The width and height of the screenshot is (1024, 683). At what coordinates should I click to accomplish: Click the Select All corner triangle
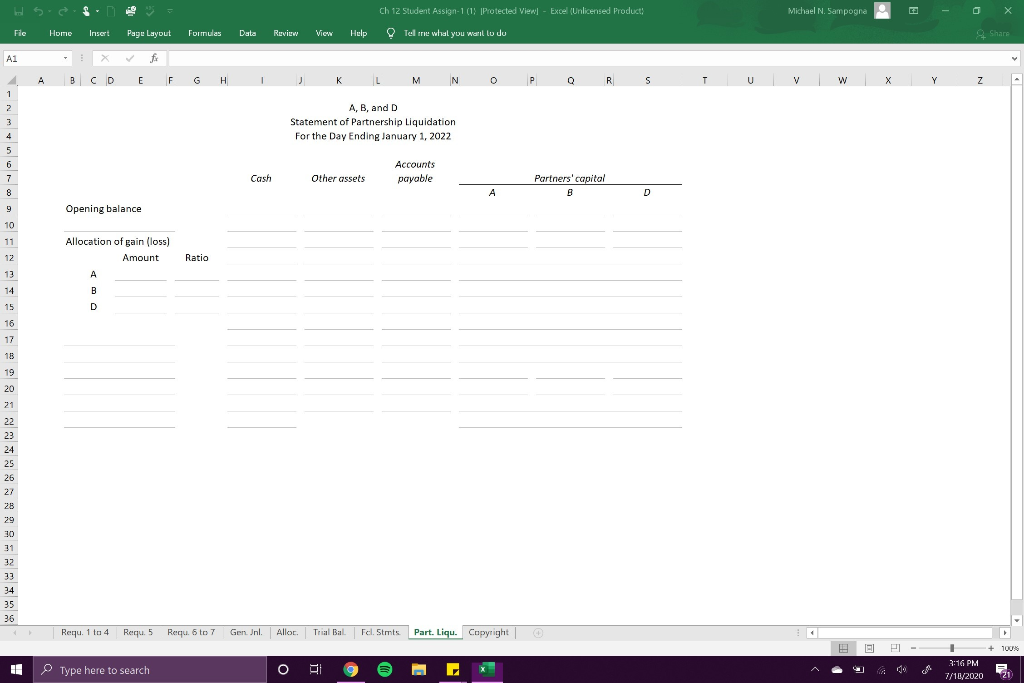pos(11,80)
